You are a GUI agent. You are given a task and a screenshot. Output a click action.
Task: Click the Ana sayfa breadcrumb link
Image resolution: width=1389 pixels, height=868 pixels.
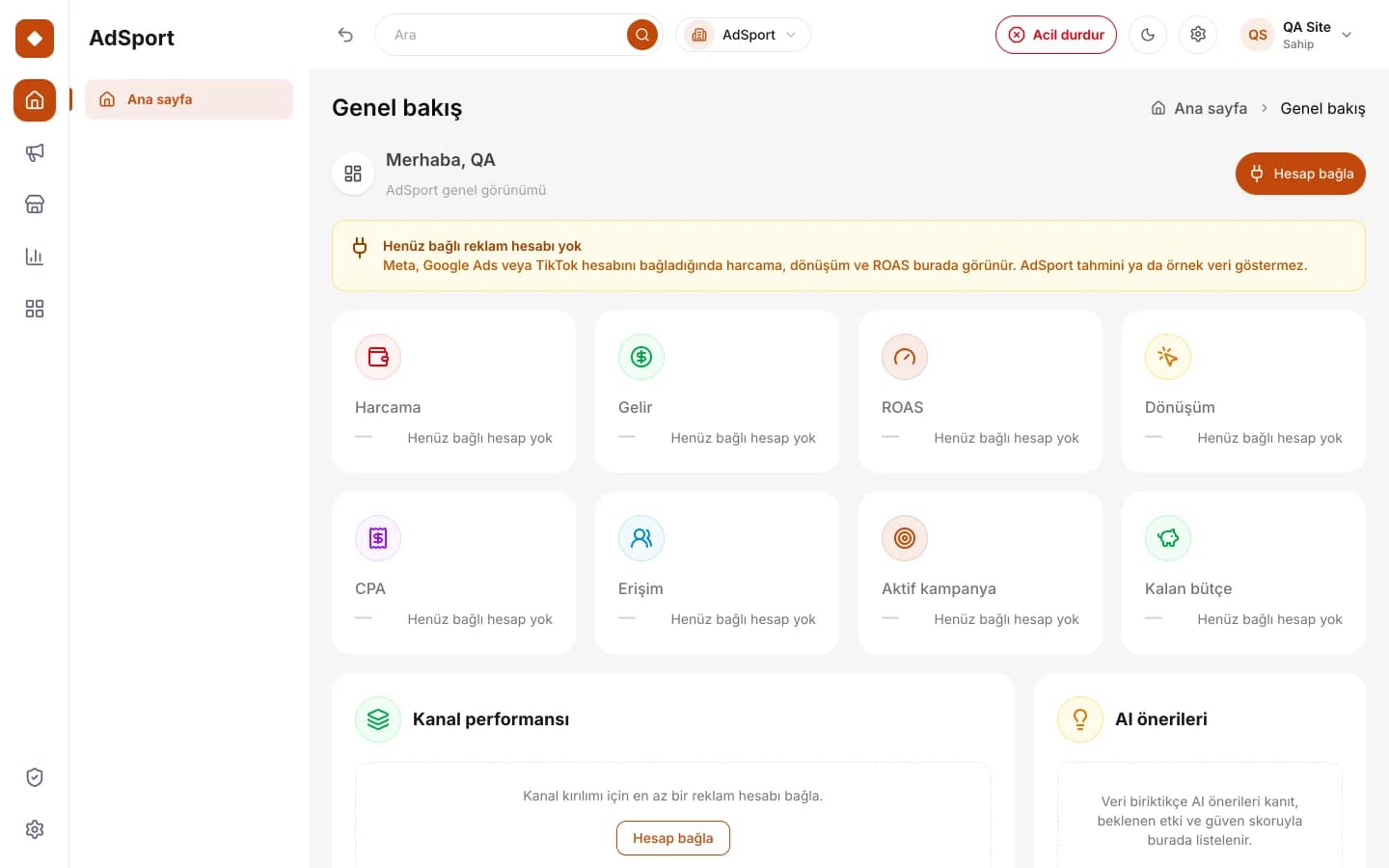click(1199, 108)
